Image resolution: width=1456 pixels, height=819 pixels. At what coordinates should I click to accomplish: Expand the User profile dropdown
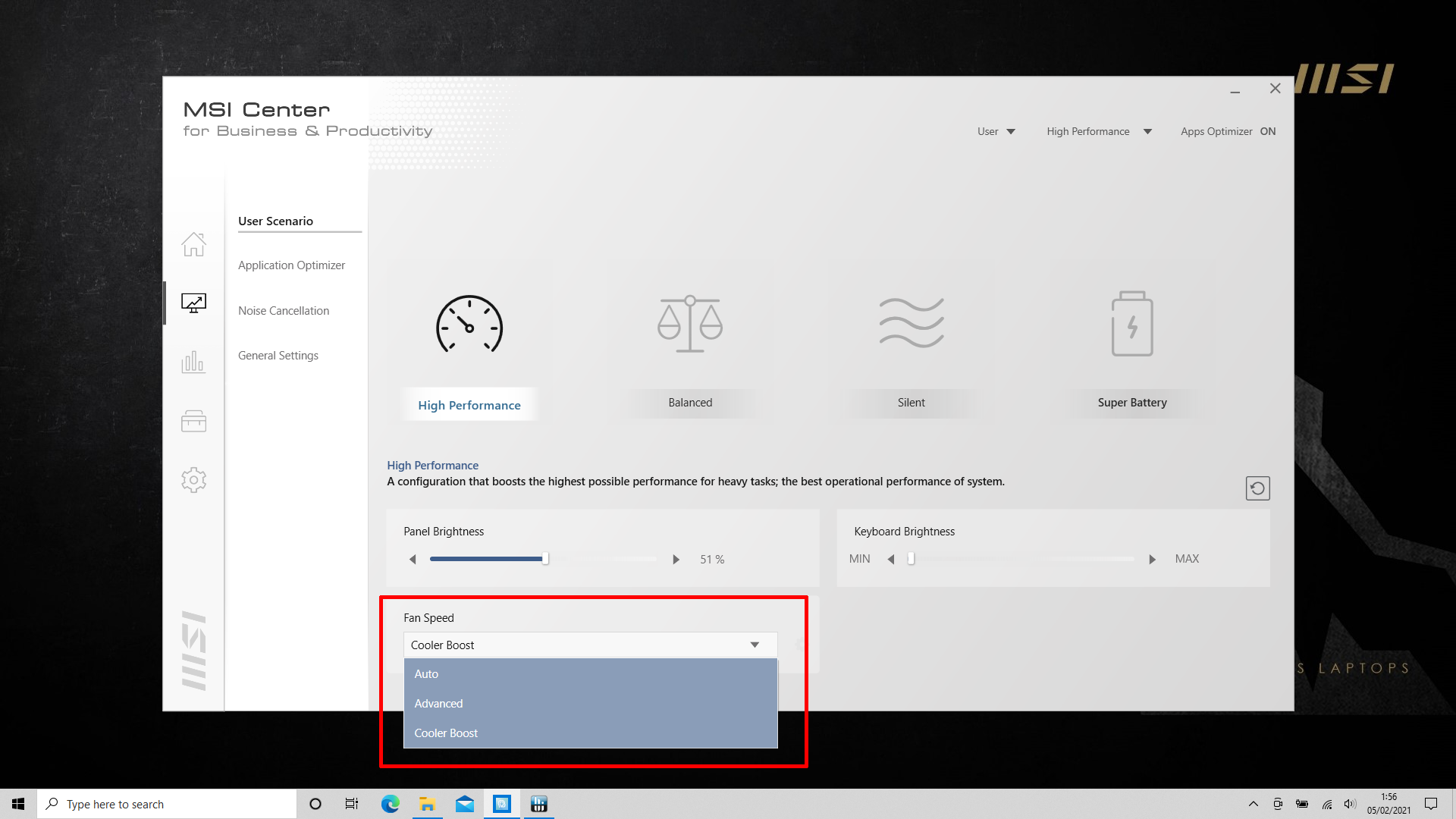[x=996, y=131]
